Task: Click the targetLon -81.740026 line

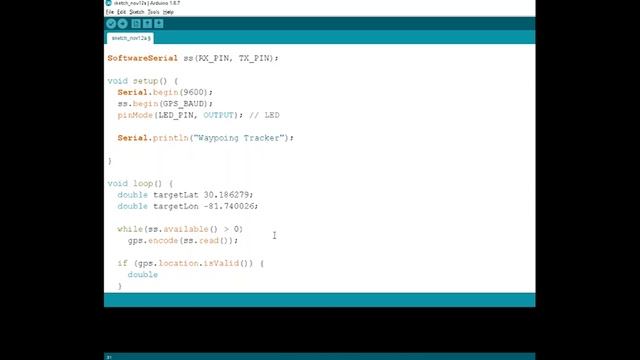Action: click(x=188, y=207)
